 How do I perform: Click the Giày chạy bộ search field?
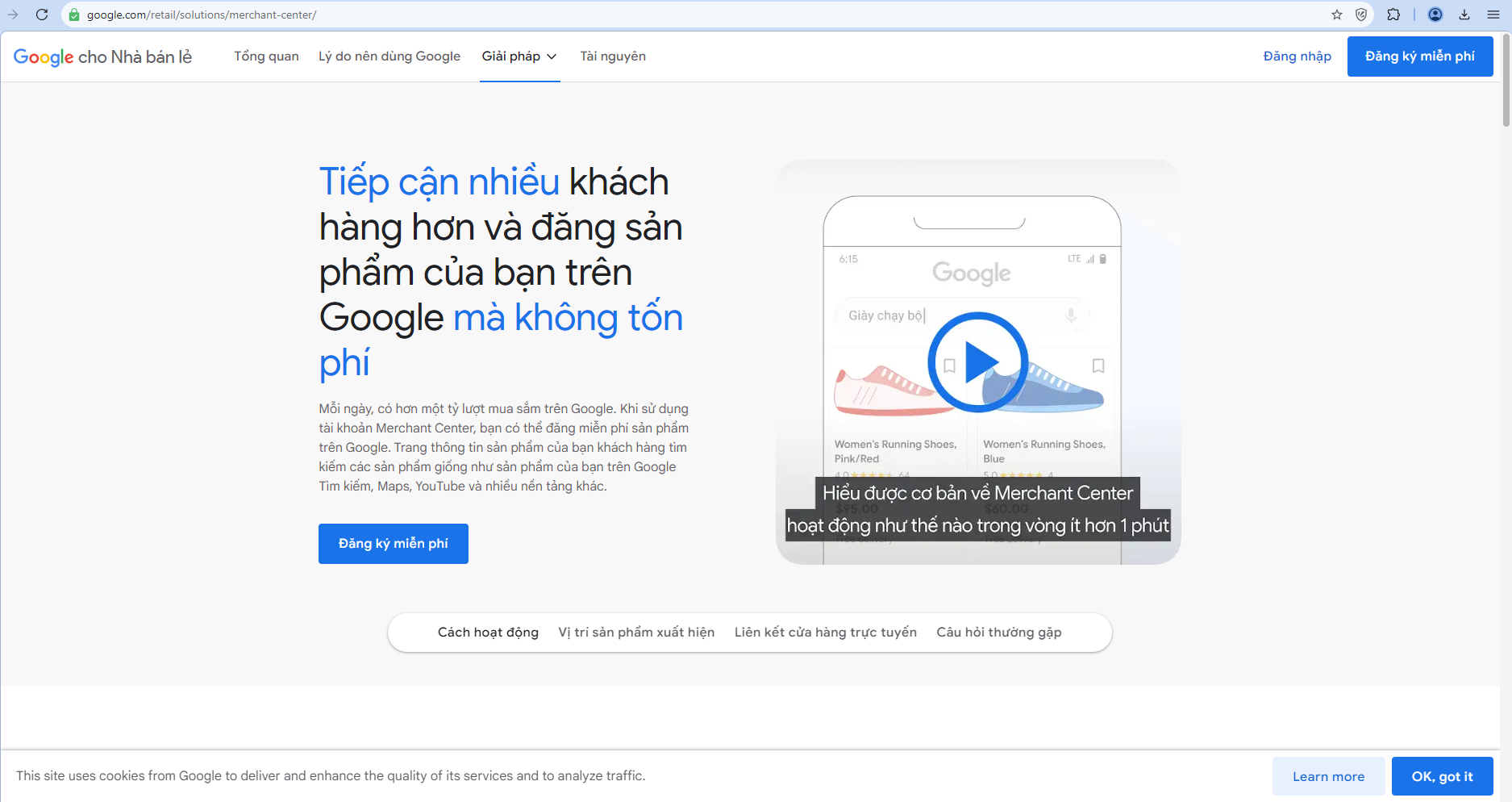(x=961, y=315)
